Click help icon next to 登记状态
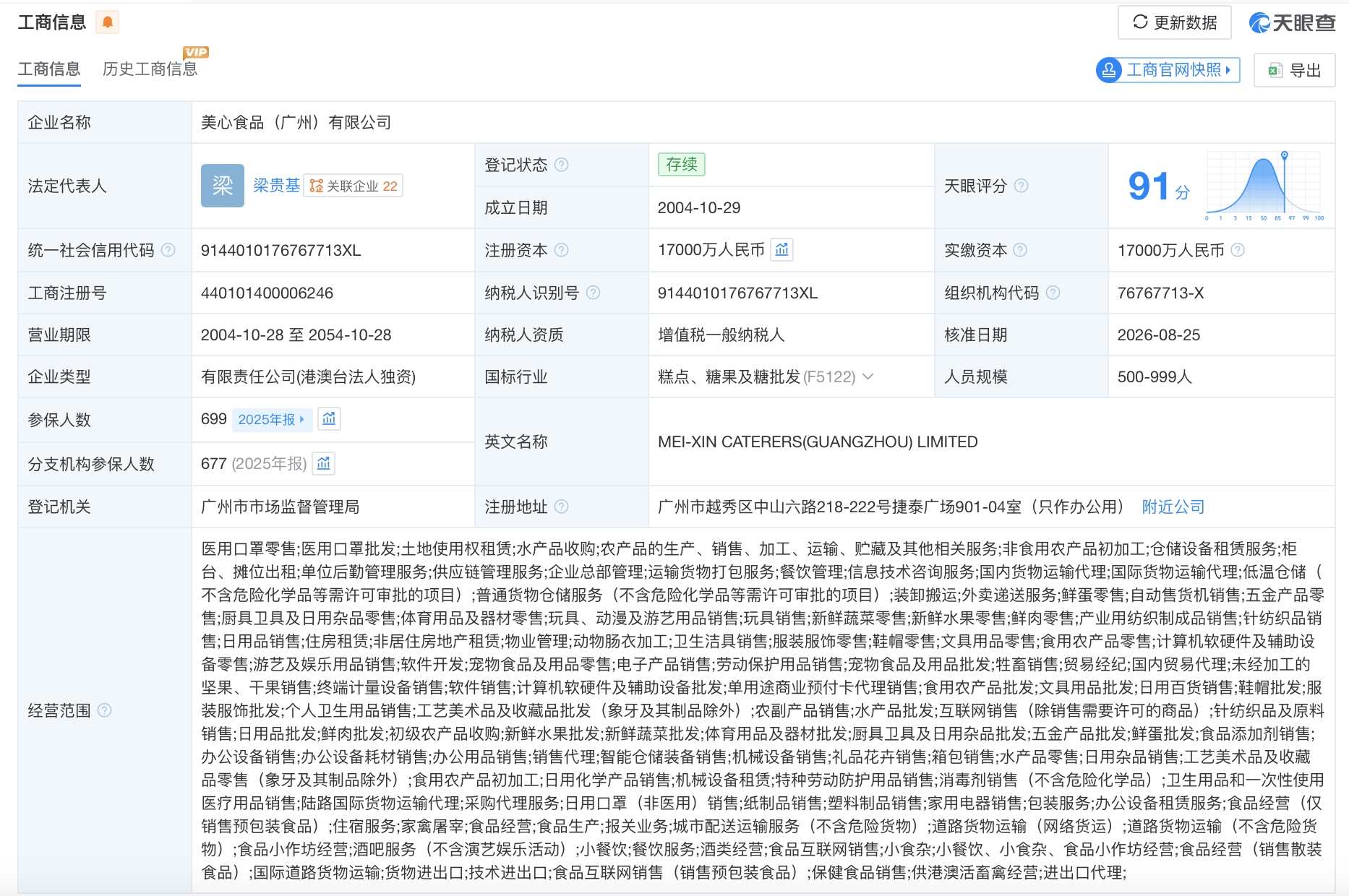Screen dimensions: 1349x896 [561, 165]
